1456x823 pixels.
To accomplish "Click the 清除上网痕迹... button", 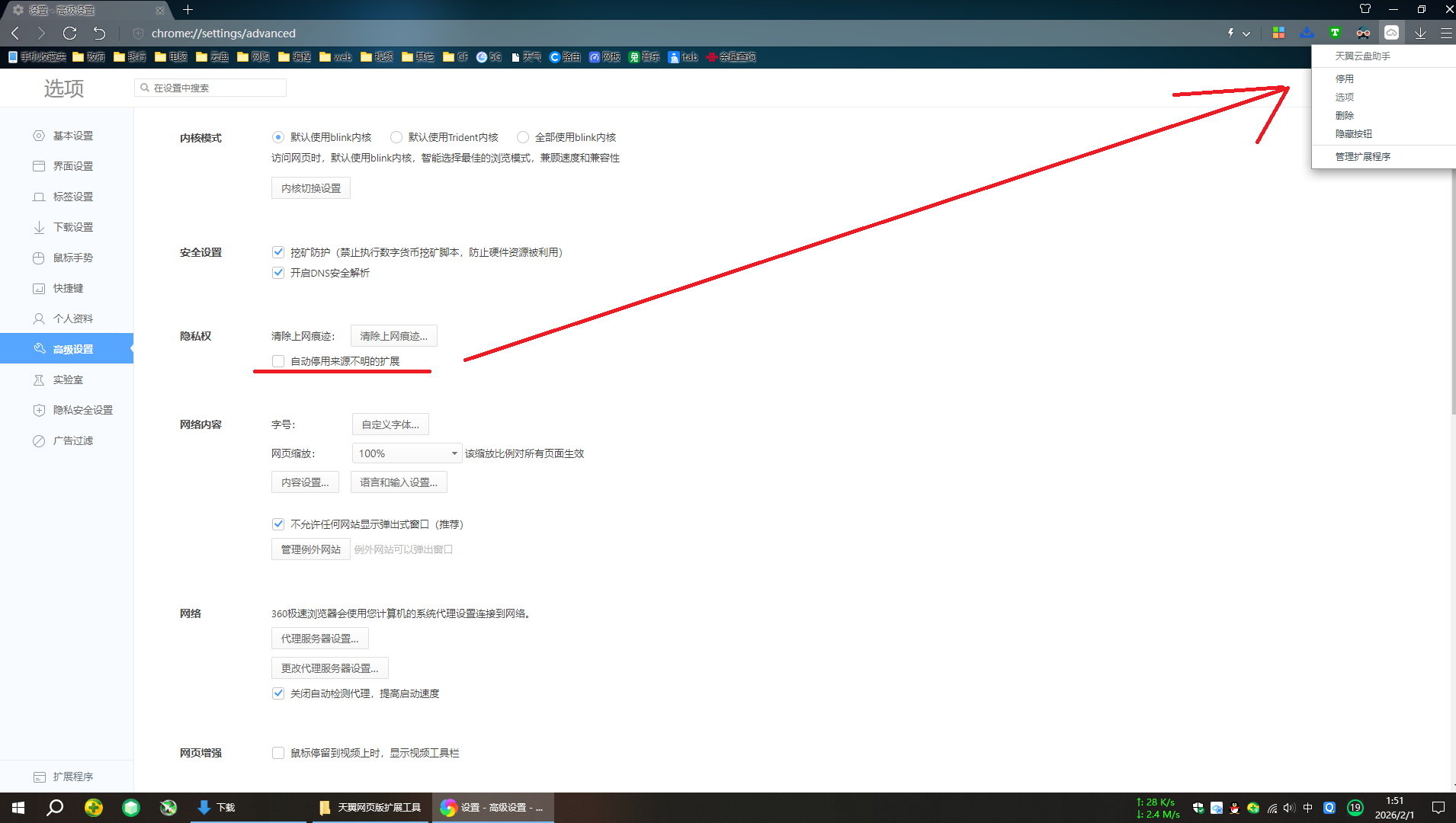I will coord(393,336).
